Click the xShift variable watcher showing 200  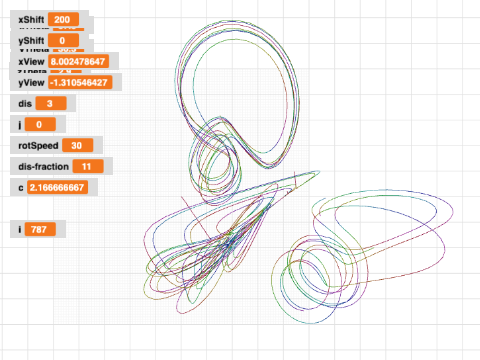[49, 19]
